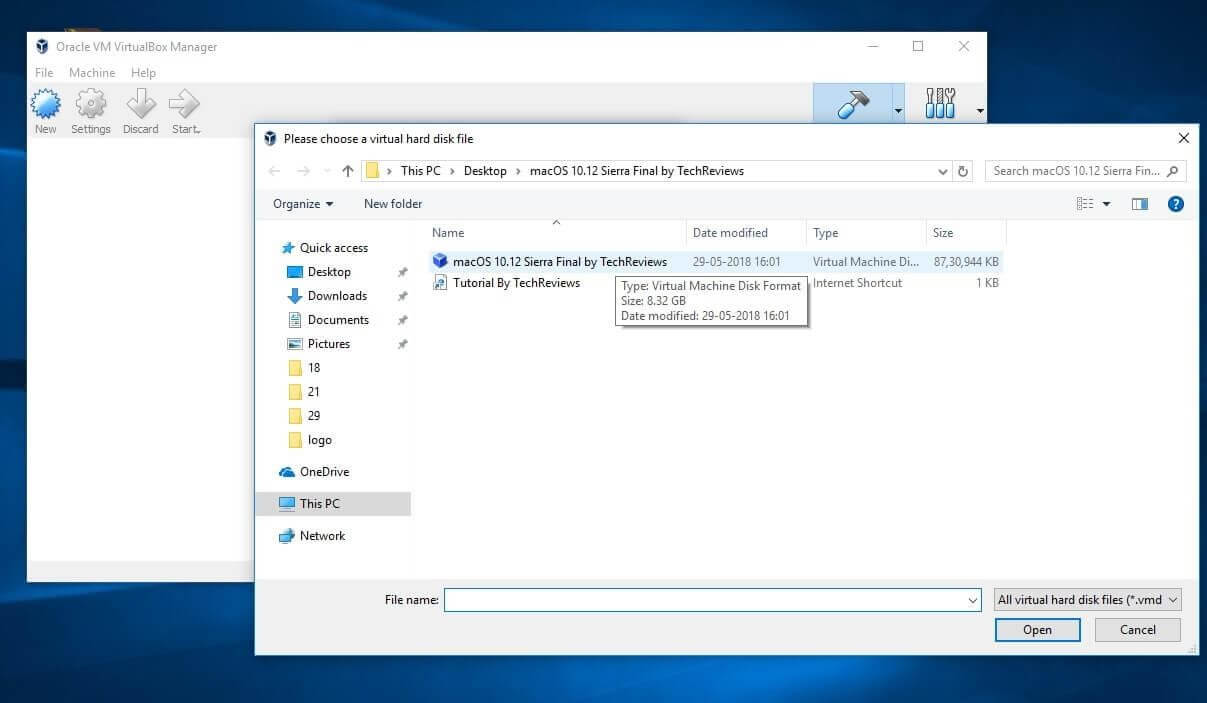Open the Help menu

(143, 73)
